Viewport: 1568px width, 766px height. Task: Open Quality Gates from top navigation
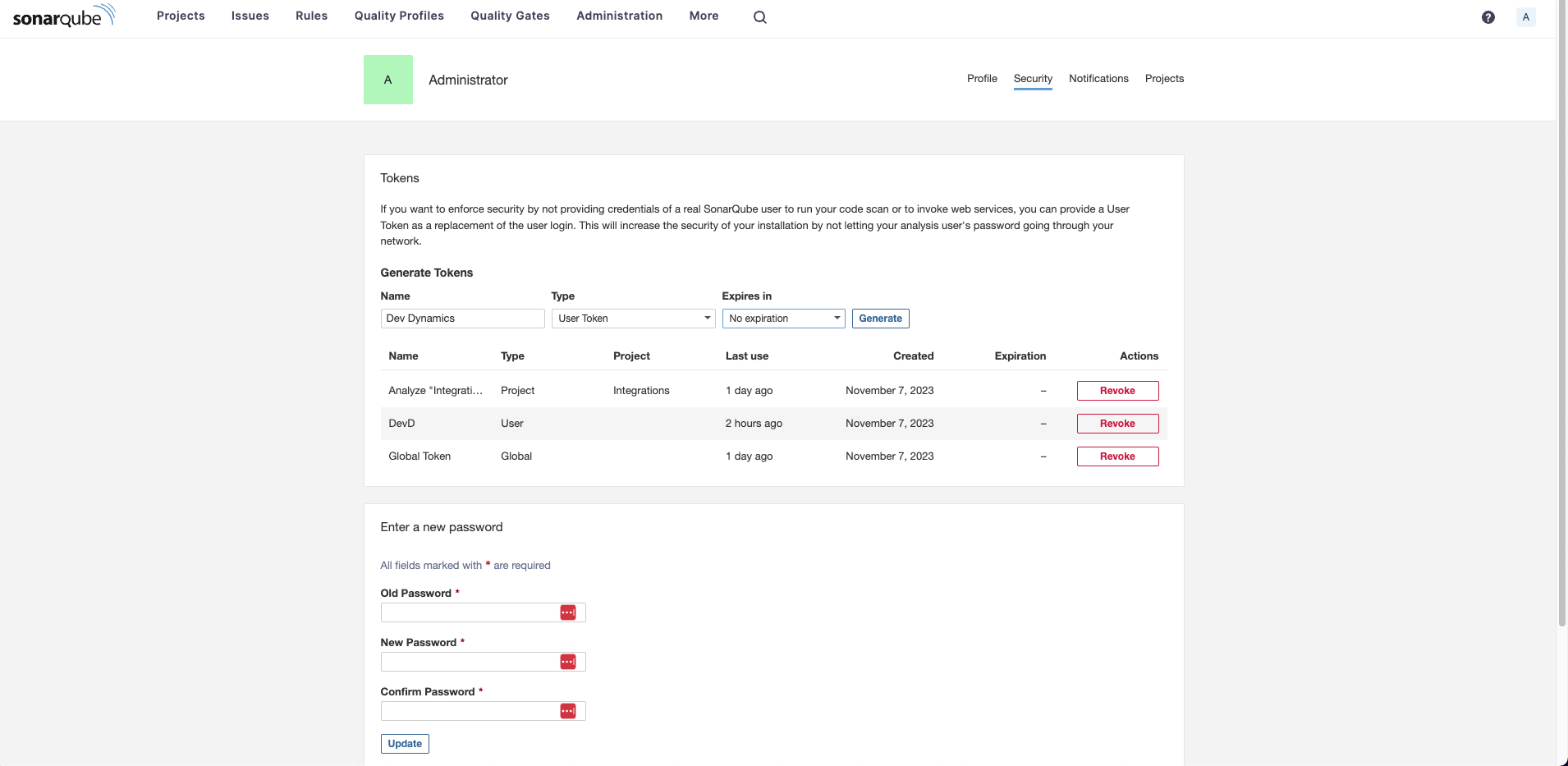[x=510, y=16]
